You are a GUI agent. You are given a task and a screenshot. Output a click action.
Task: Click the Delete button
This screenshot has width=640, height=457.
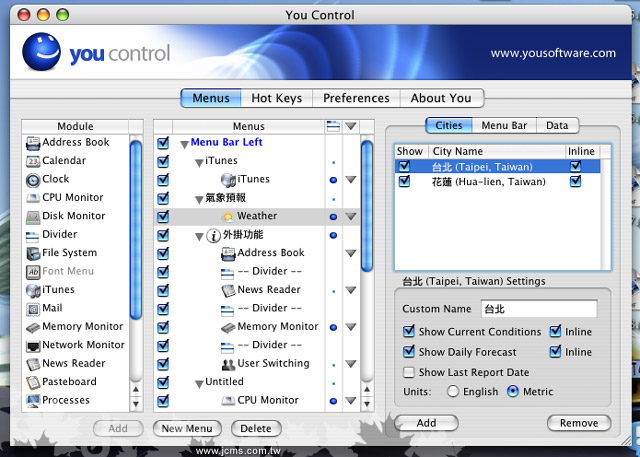click(256, 428)
